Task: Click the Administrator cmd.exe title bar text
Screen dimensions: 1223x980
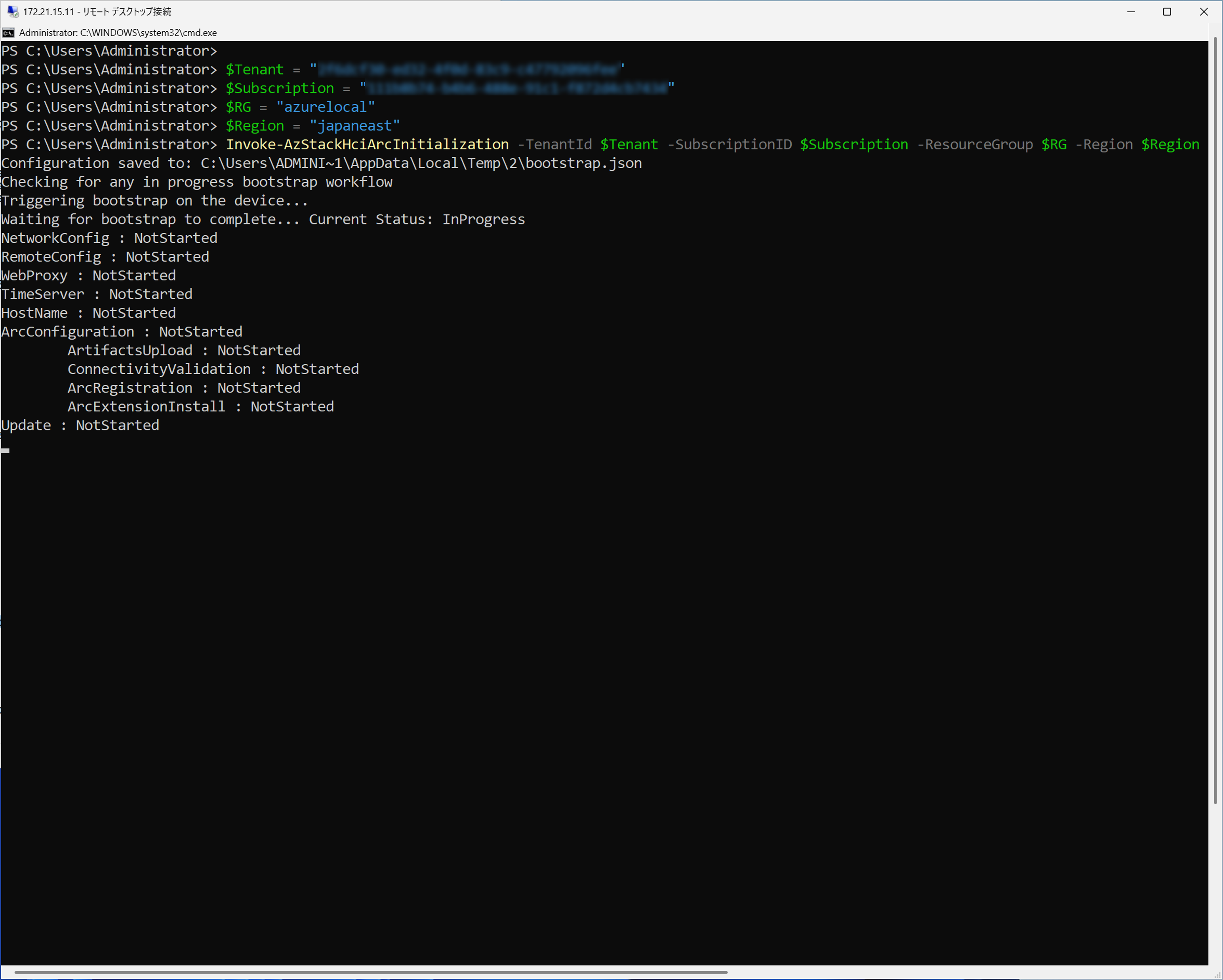Action: click(x=118, y=33)
